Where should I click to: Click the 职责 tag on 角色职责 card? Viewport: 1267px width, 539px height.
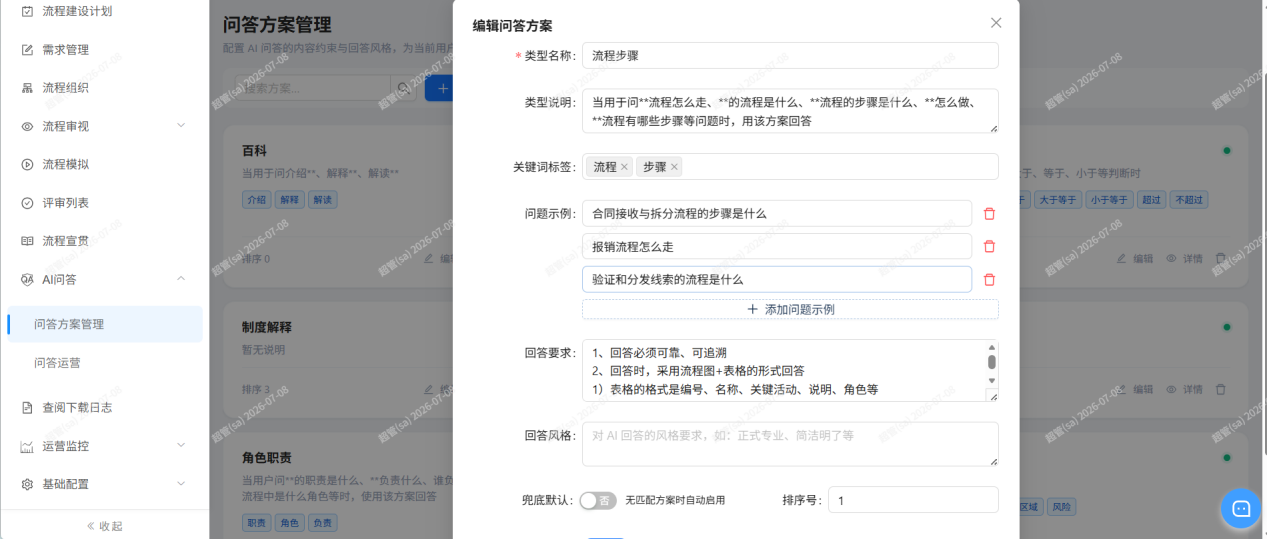[256, 522]
